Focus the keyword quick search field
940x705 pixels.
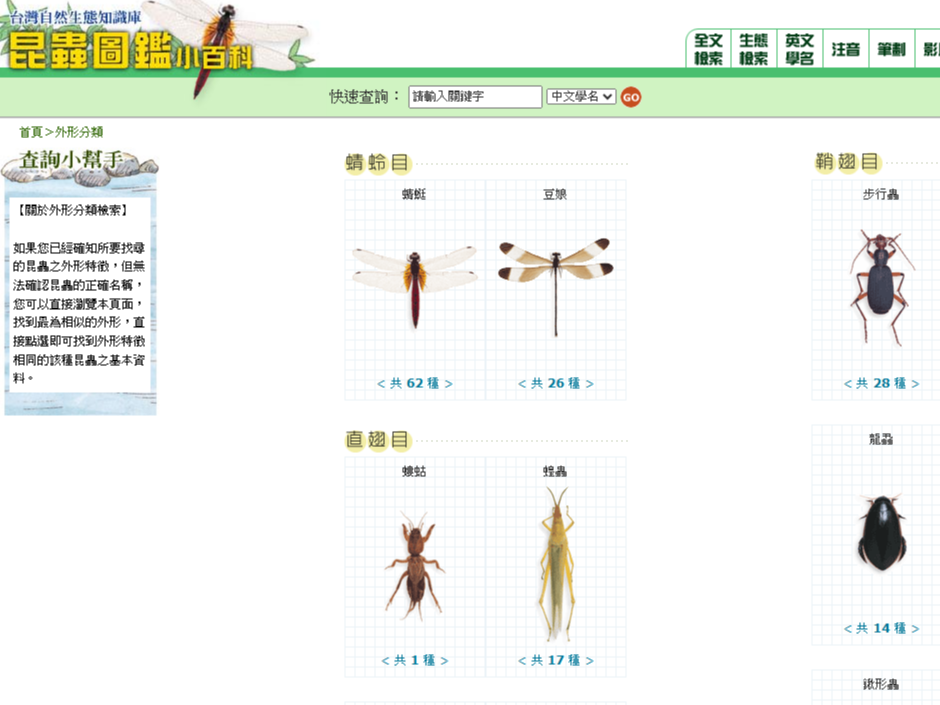point(475,97)
